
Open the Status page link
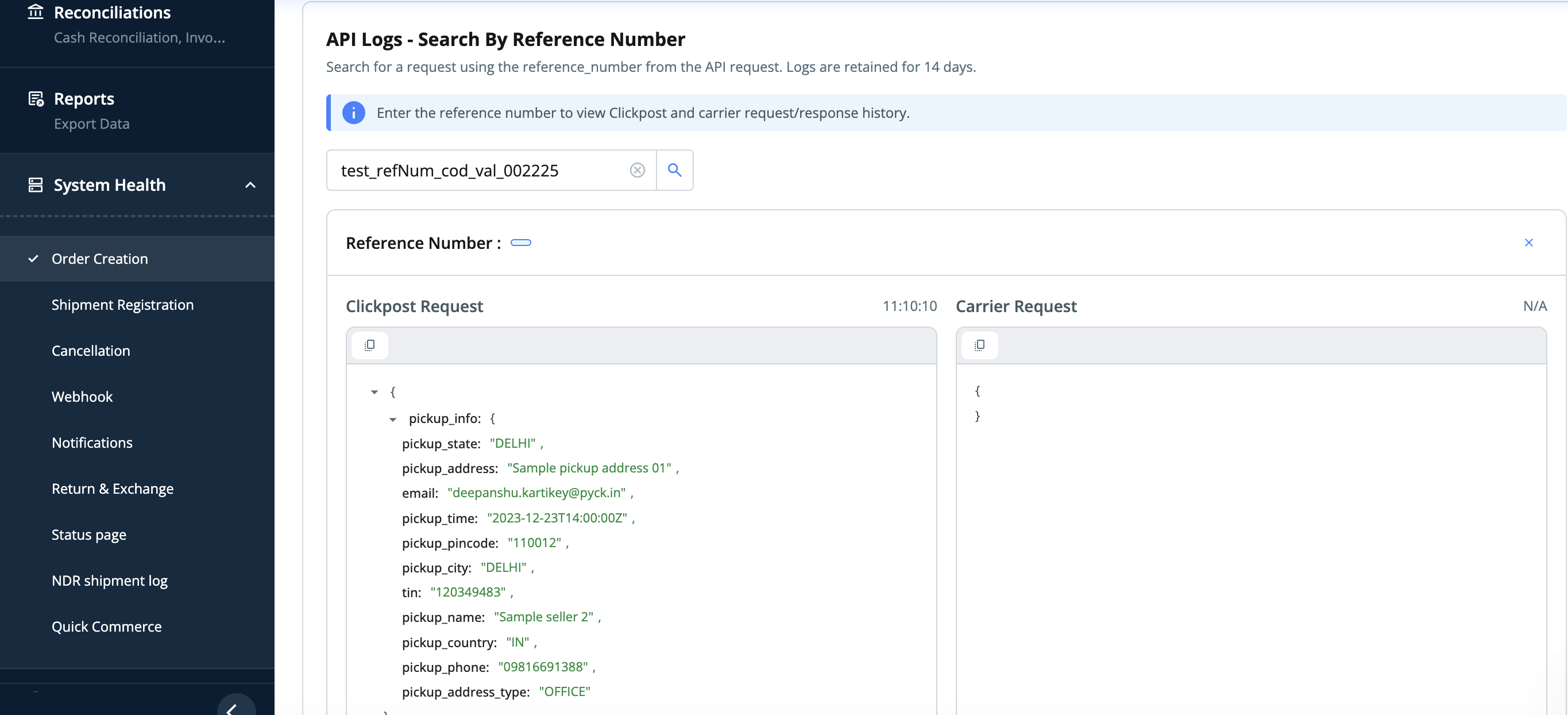(x=89, y=535)
